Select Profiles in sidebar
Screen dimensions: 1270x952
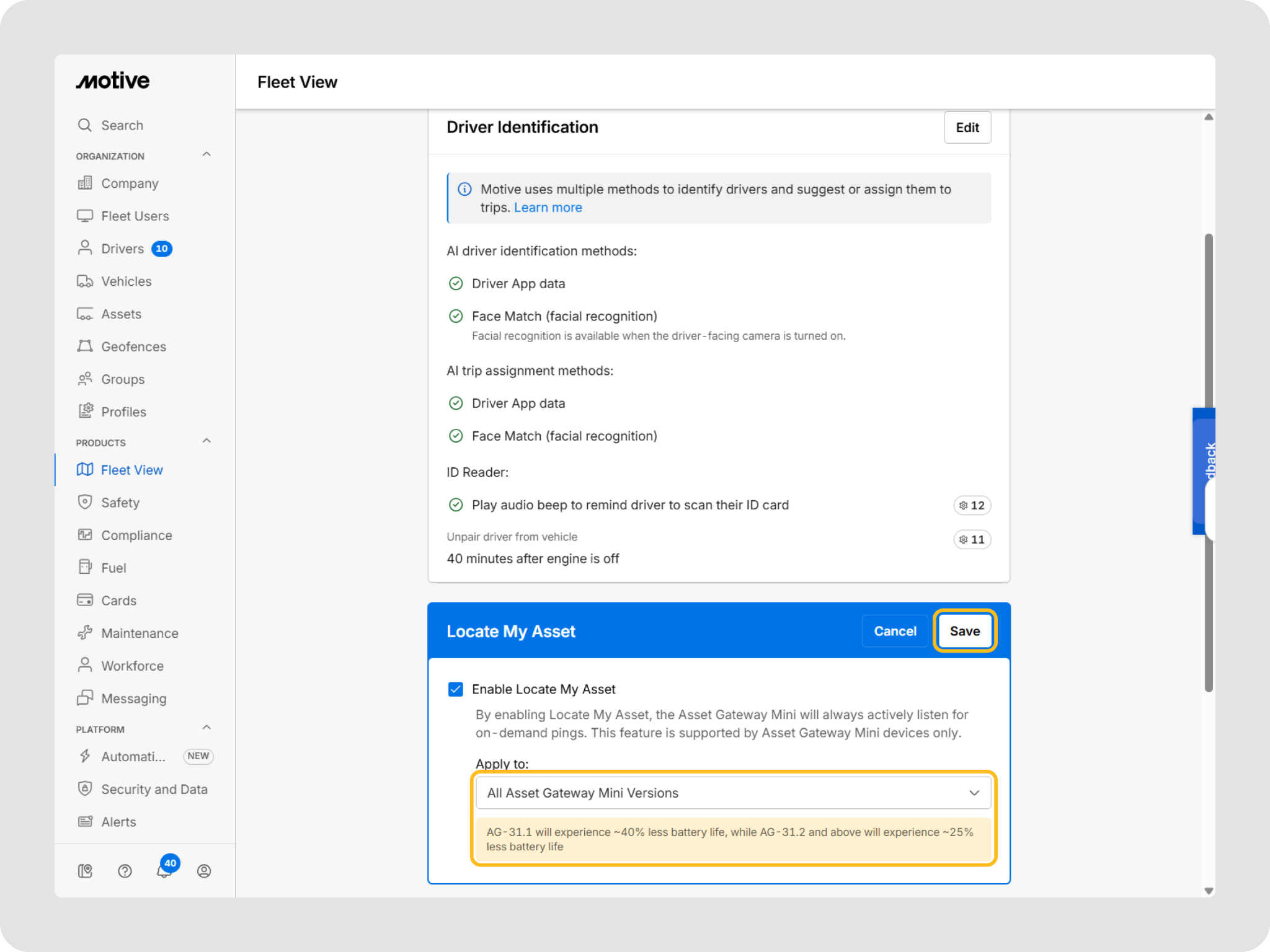[x=124, y=412]
